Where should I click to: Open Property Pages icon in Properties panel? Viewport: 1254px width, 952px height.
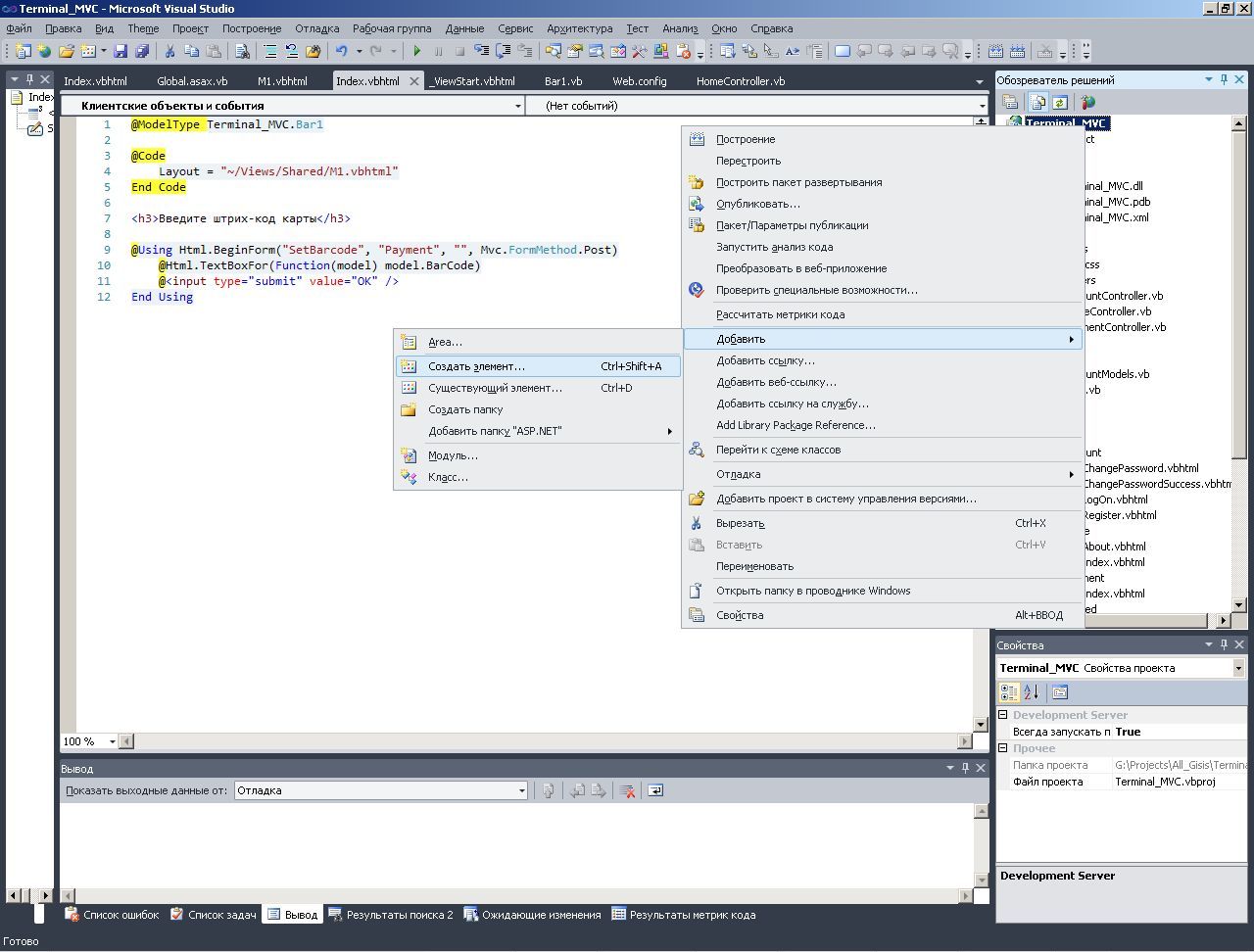pyautogui.click(x=1060, y=692)
